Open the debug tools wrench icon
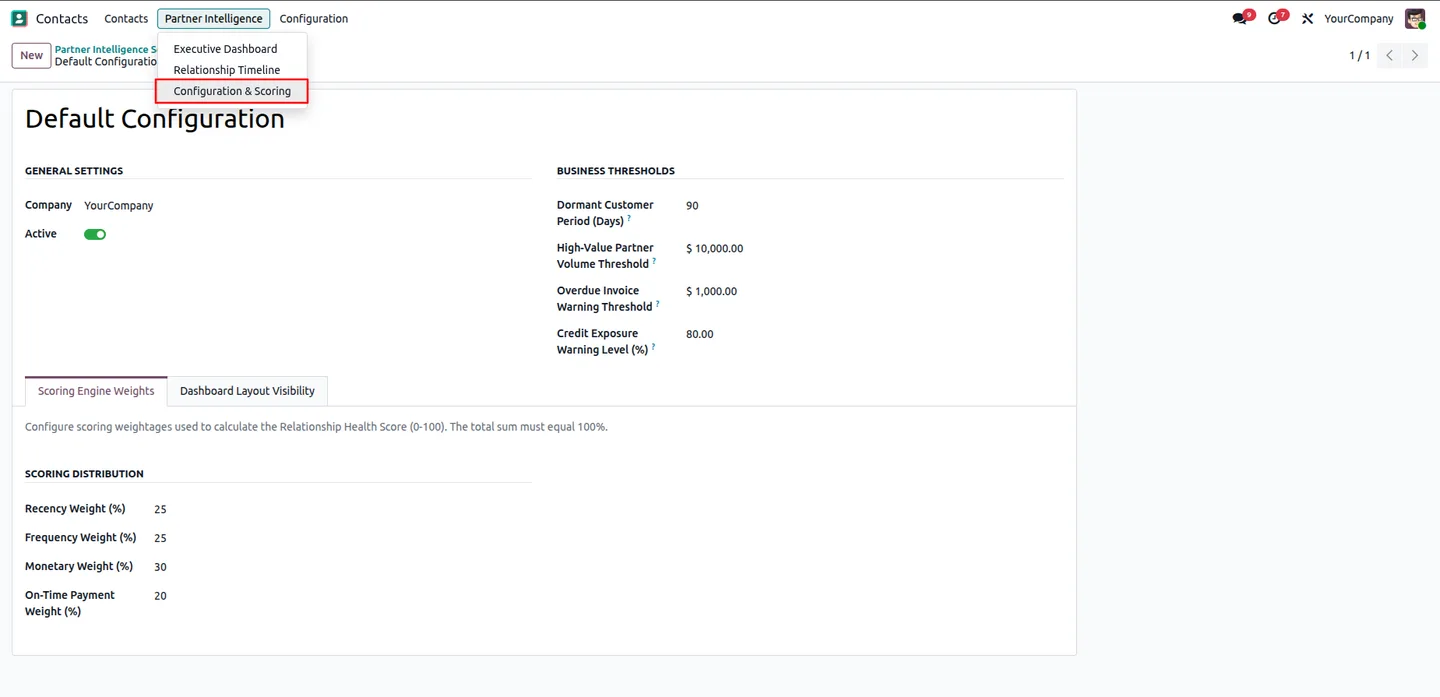Image resolution: width=1440 pixels, height=697 pixels. pyautogui.click(x=1307, y=18)
